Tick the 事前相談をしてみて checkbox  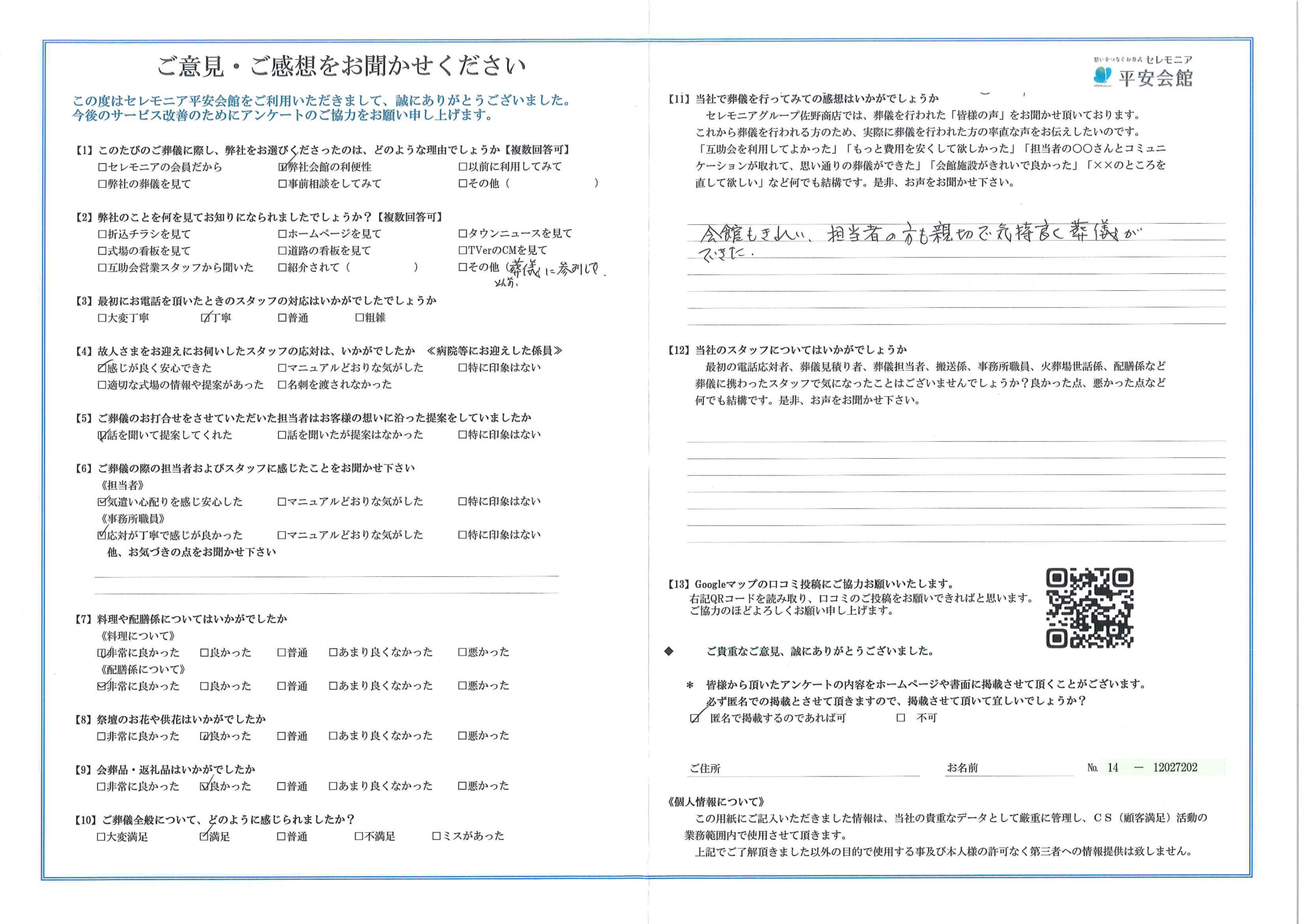pos(283,184)
